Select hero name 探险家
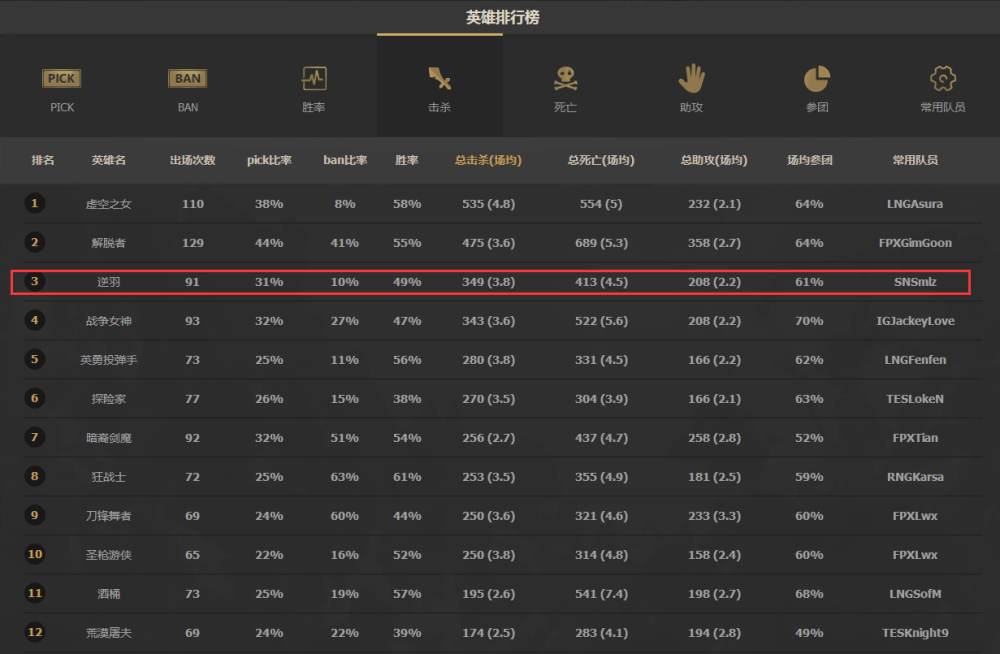The image size is (1000, 654). [108, 399]
